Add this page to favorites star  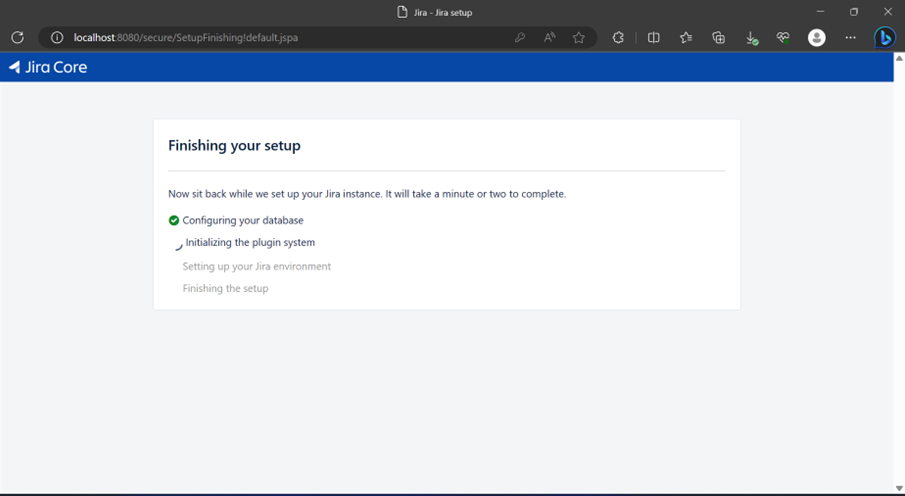579,38
